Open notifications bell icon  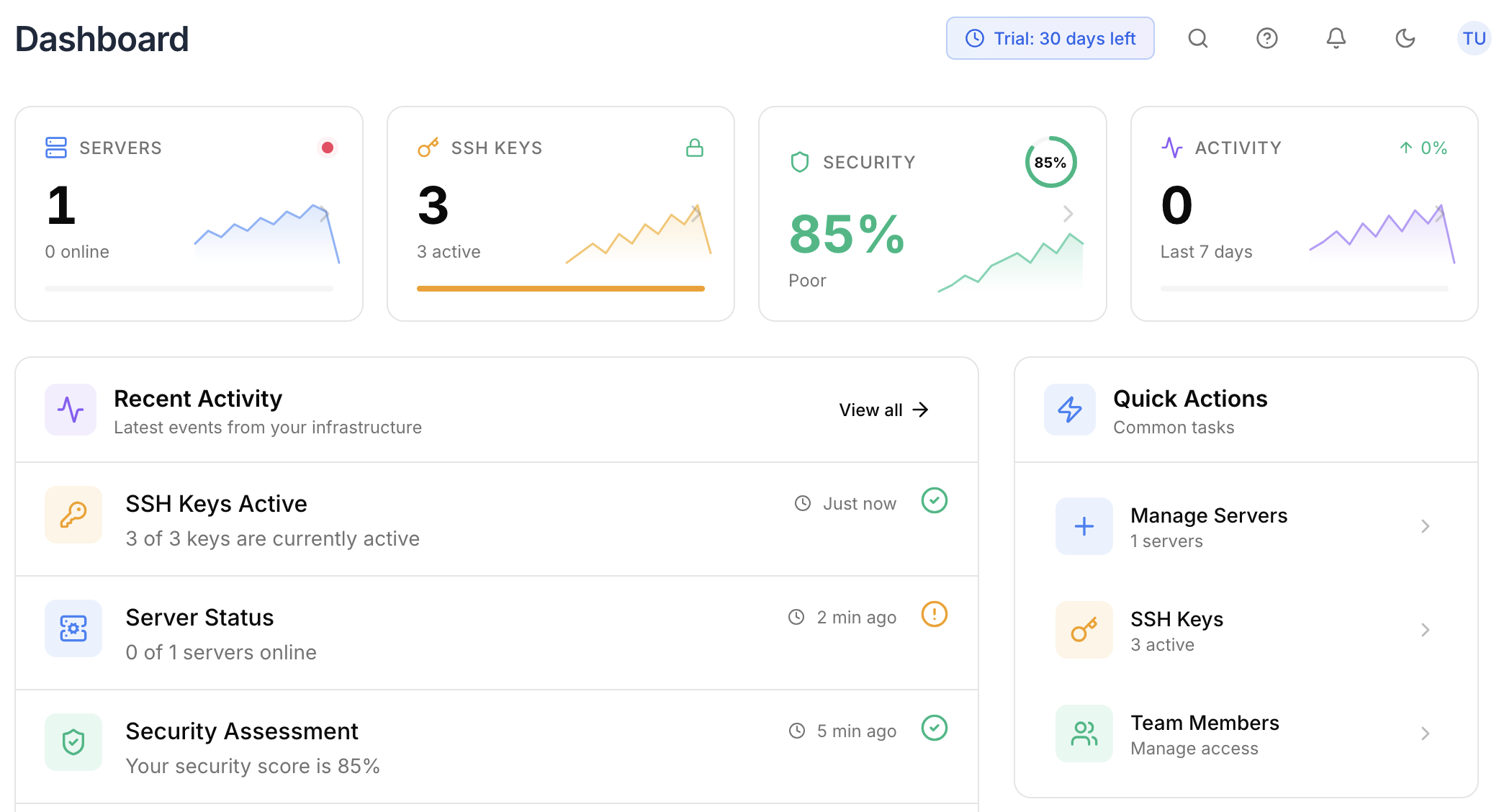[1336, 38]
